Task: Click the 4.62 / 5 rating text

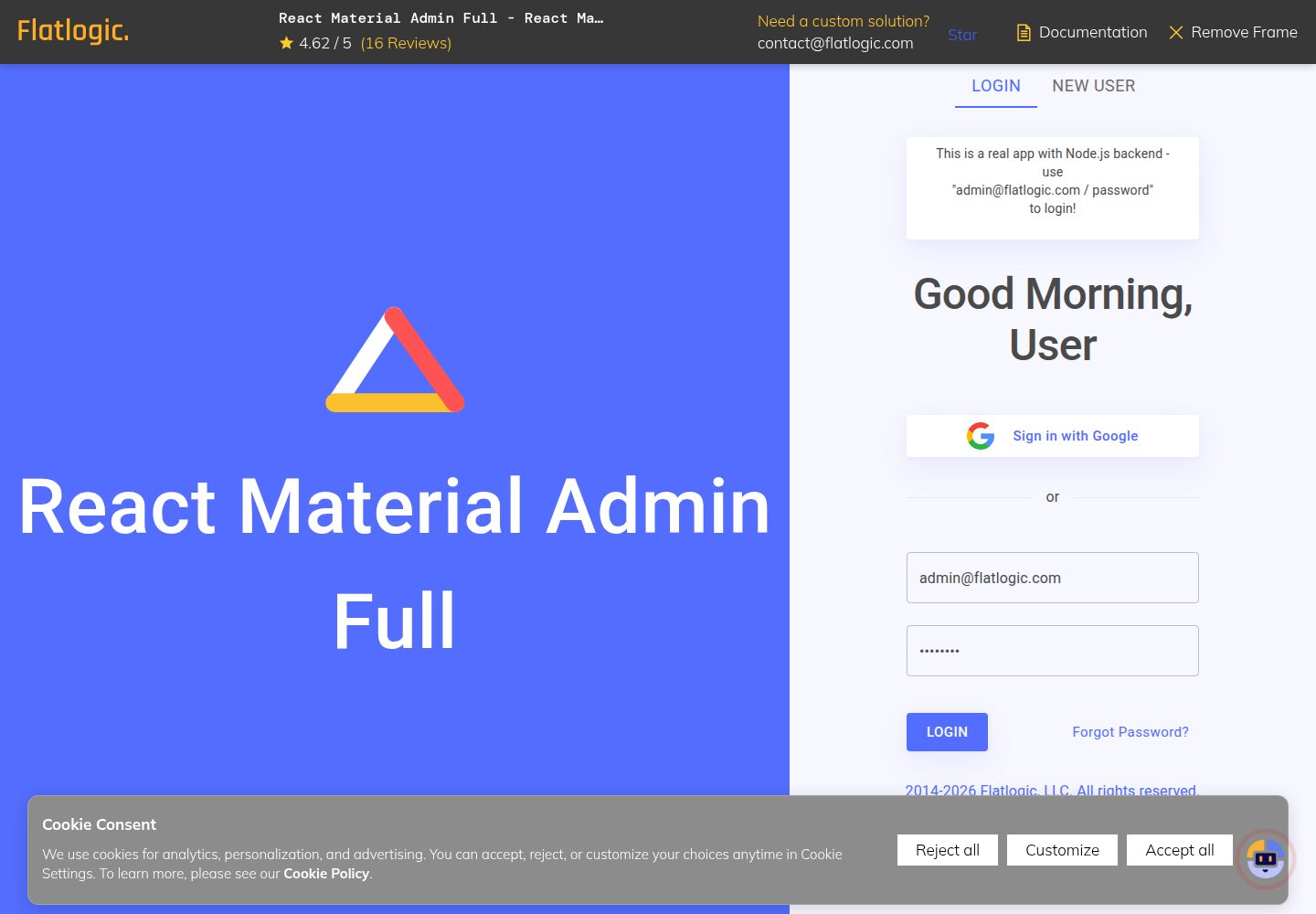Action: pyautogui.click(x=325, y=43)
